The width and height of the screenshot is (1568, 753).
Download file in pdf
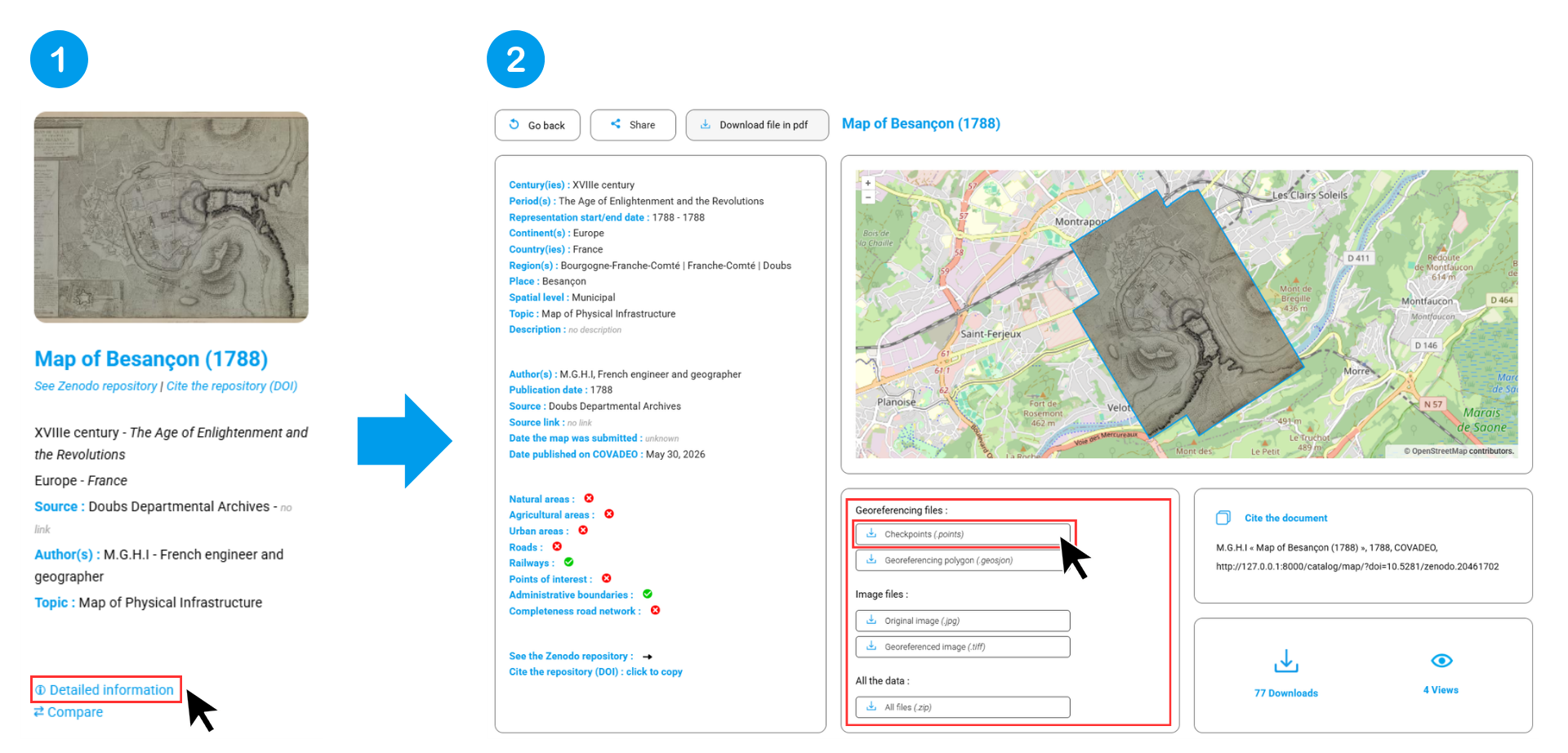[x=757, y=125]
